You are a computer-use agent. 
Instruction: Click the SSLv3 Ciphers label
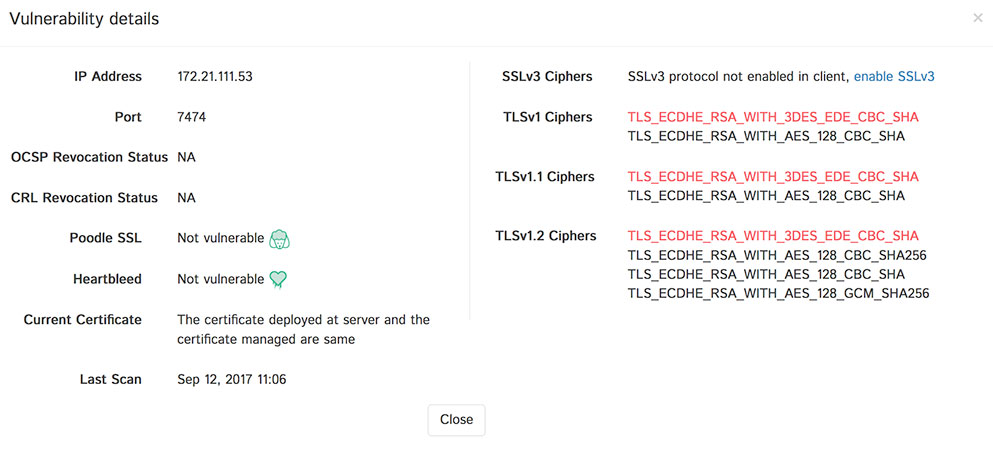coord(546,77)
